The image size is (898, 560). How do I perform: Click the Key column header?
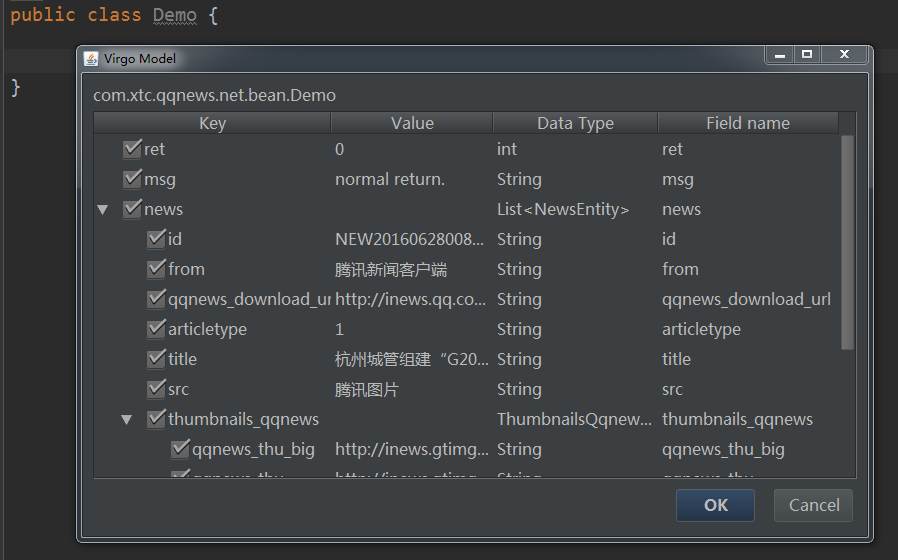212,123
